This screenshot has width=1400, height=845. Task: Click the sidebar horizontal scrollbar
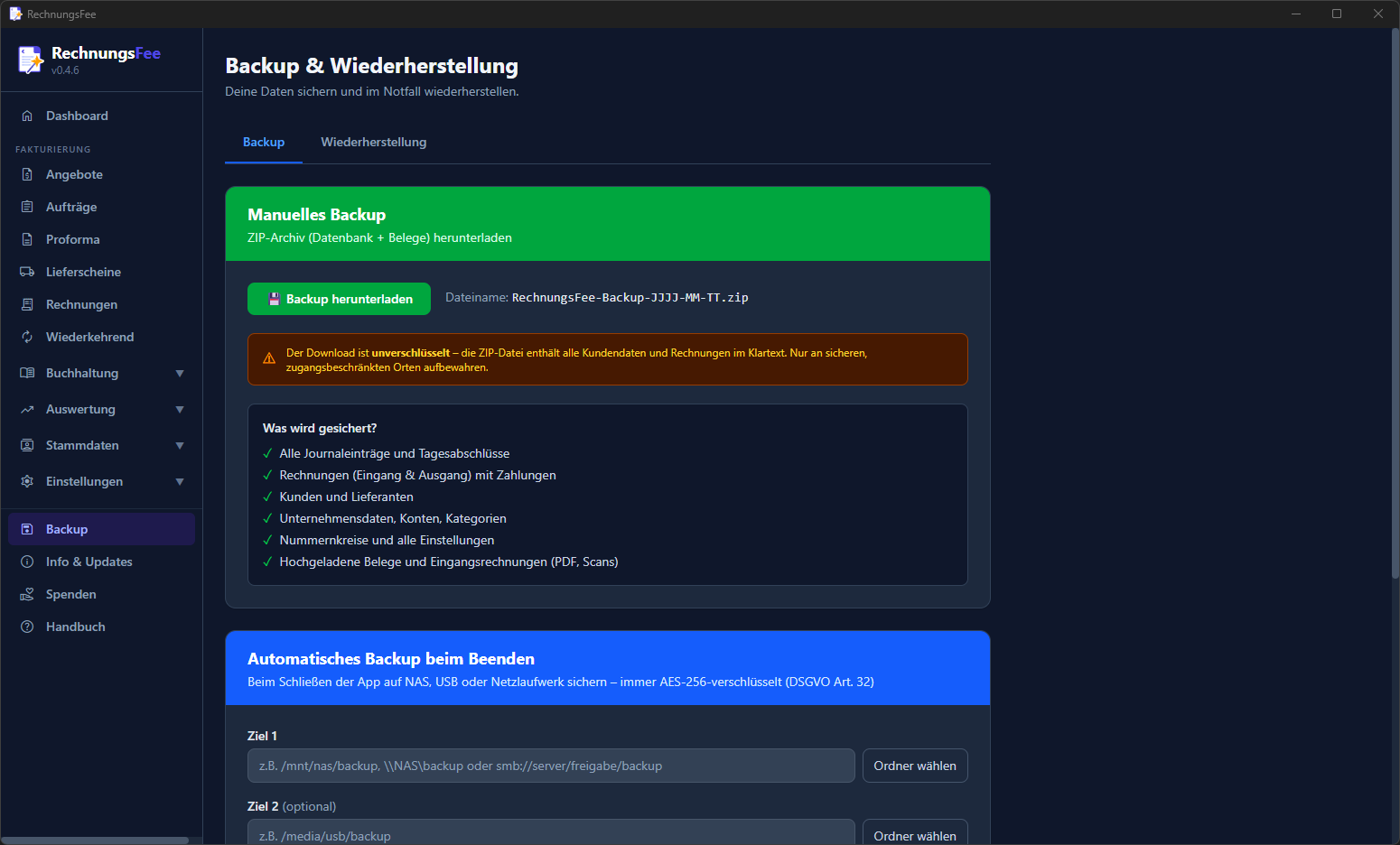[95, 840]
